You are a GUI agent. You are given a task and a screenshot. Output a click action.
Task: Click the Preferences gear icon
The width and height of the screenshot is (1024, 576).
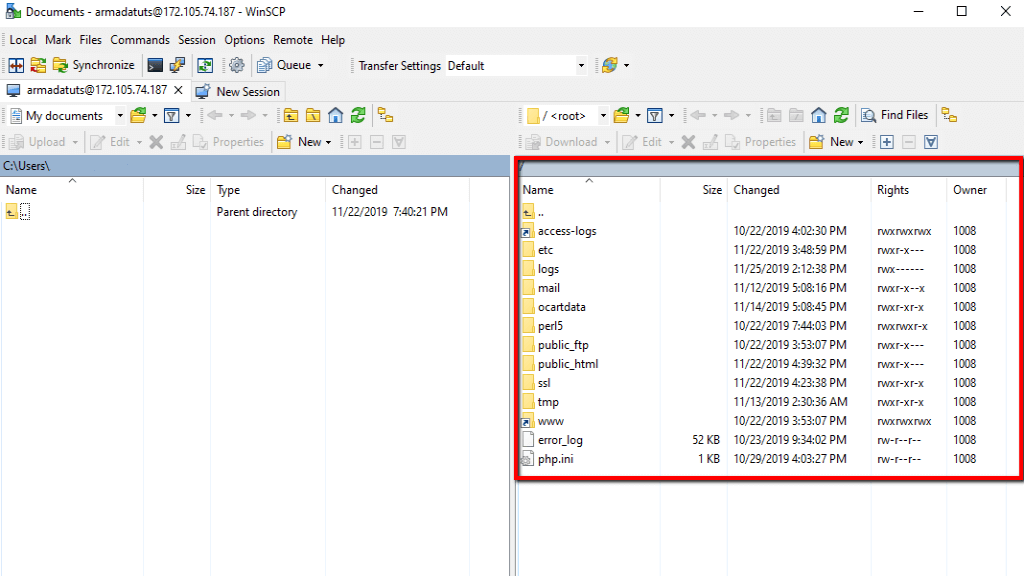[x=237, y=66]
